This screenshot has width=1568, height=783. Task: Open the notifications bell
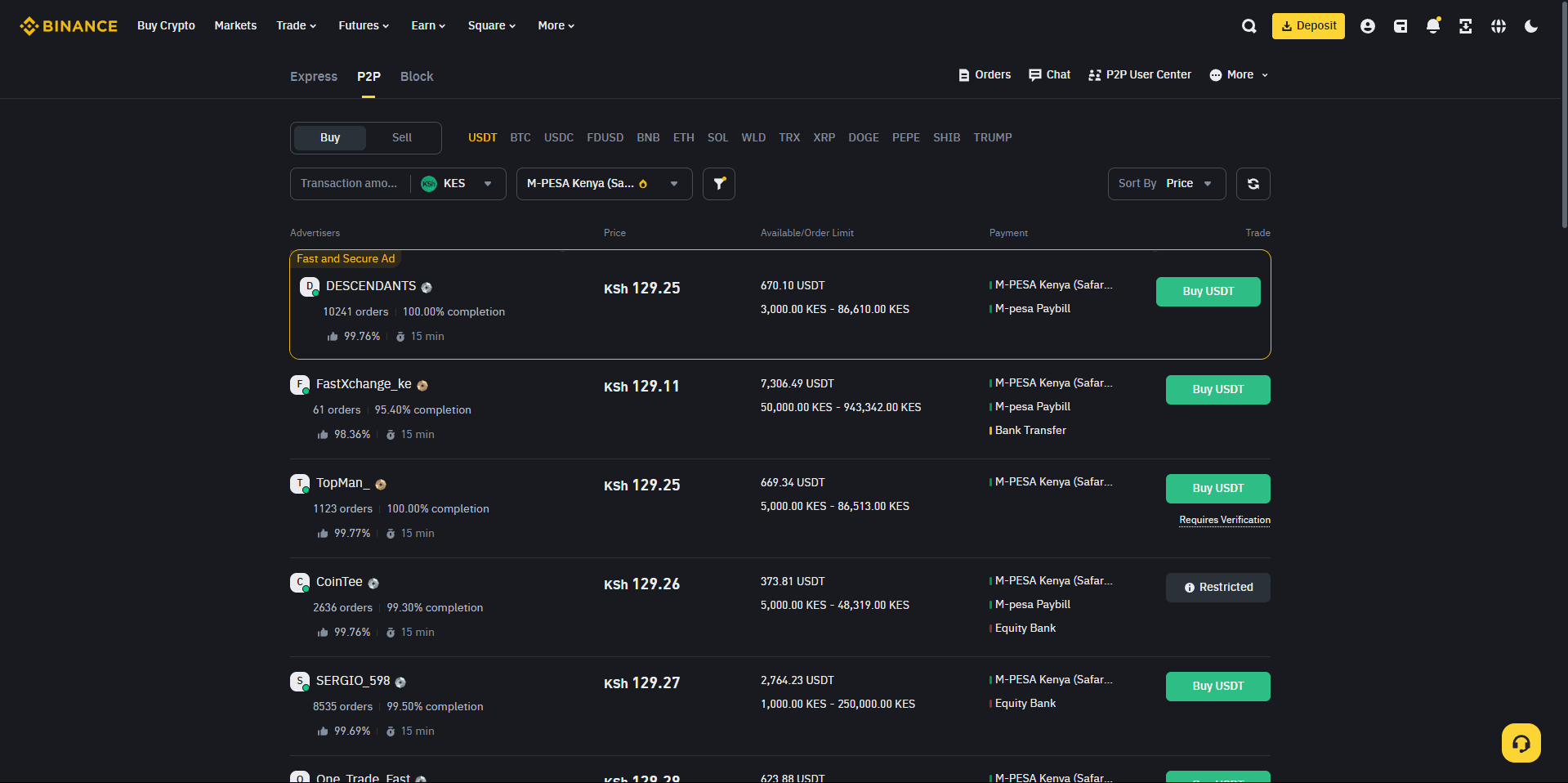pyautogui.click(x=1432, y=25)
